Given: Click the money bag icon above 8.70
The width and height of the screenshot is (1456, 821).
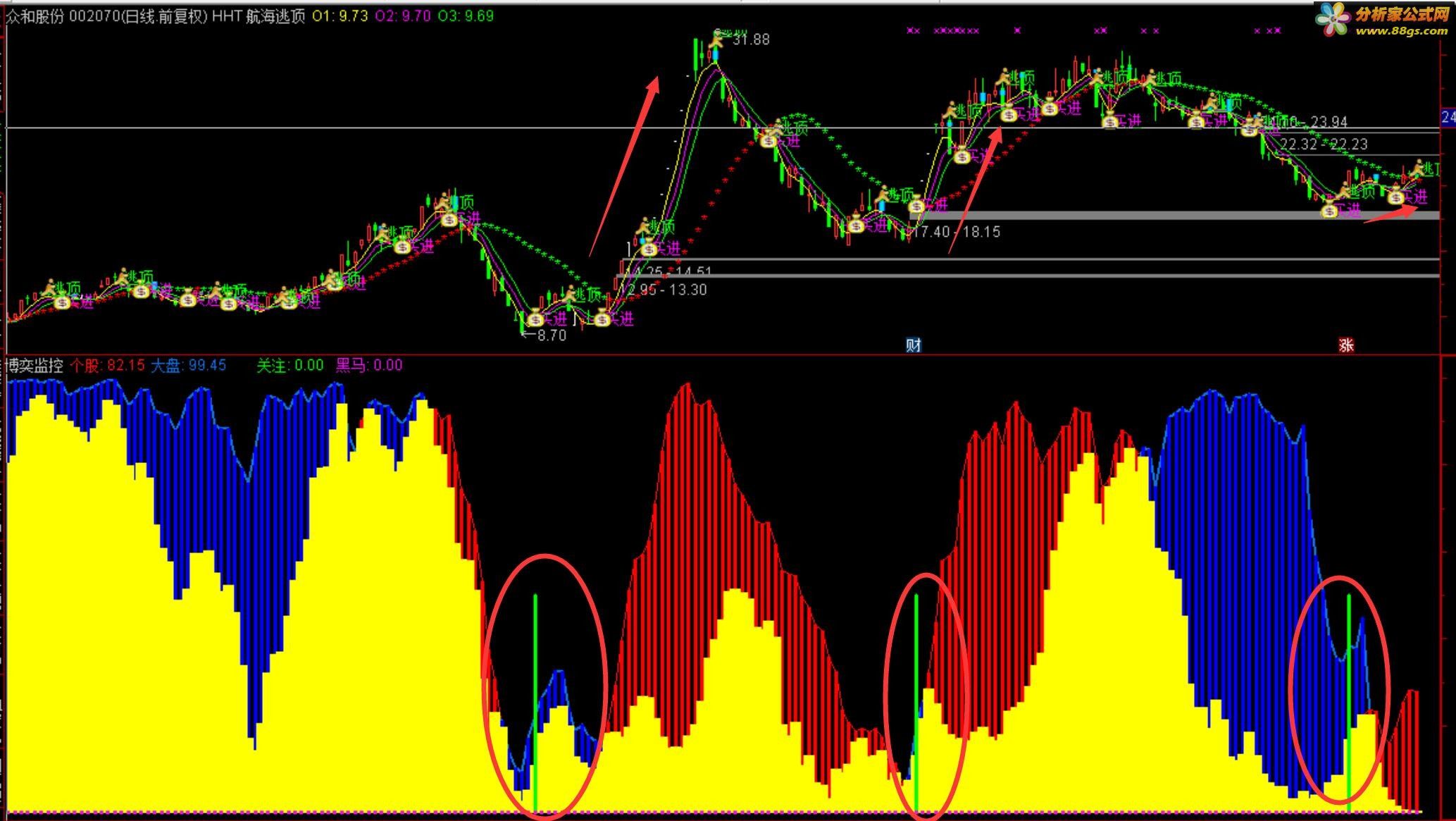Looking at the screenshot, I should (x=535, y=318).
